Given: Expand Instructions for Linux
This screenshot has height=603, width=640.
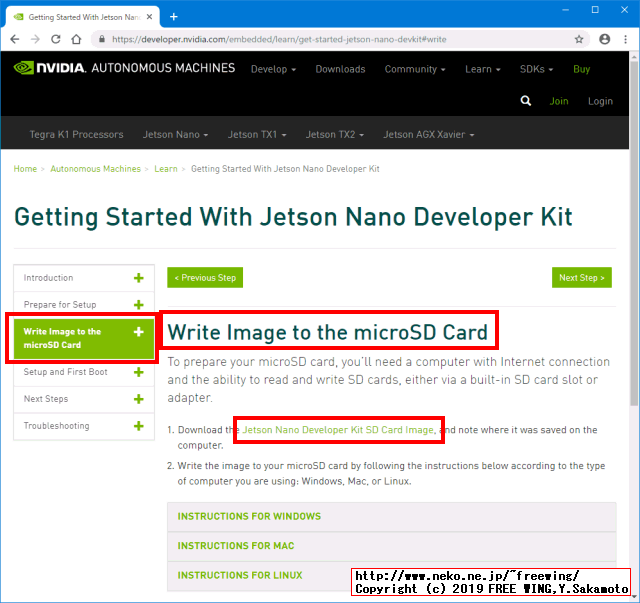Looking at the screenshot, I should click(x=391, y=576).
